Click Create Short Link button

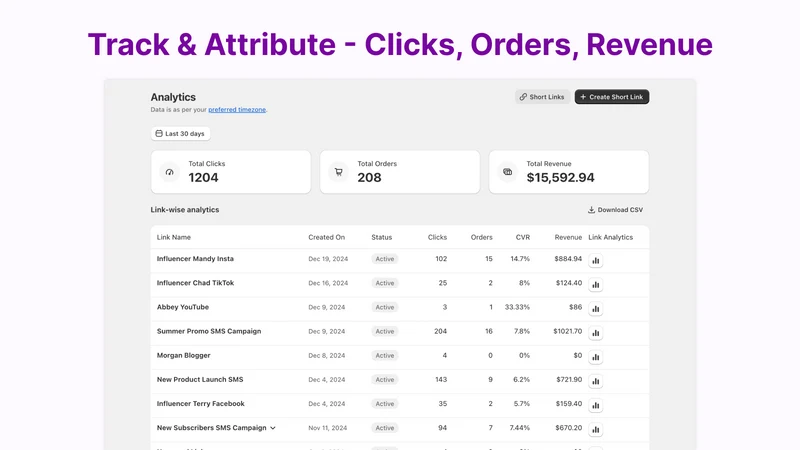click(x=612, y=97)
